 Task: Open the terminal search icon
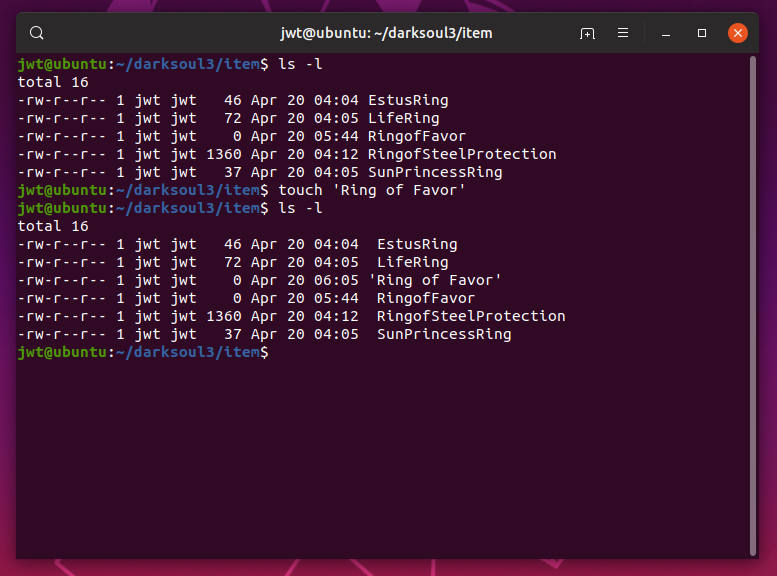[x=37, y=33]
